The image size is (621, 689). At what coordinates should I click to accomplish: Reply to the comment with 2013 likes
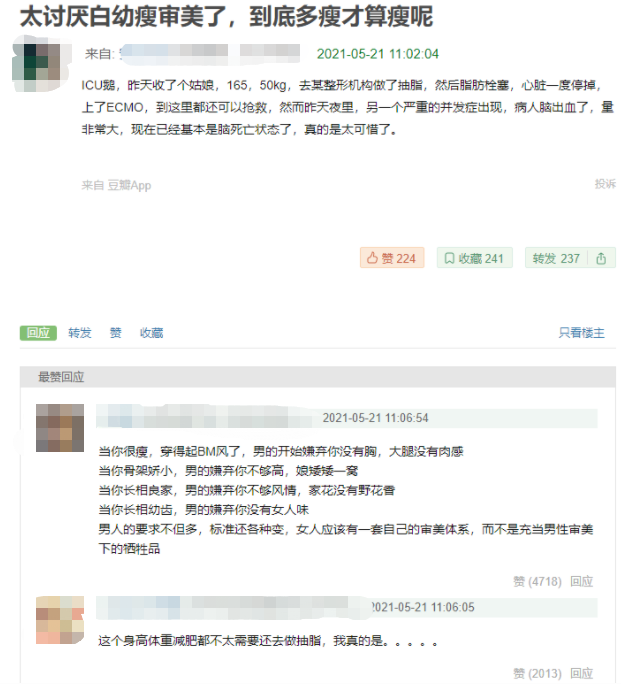[x=581, y=673]
